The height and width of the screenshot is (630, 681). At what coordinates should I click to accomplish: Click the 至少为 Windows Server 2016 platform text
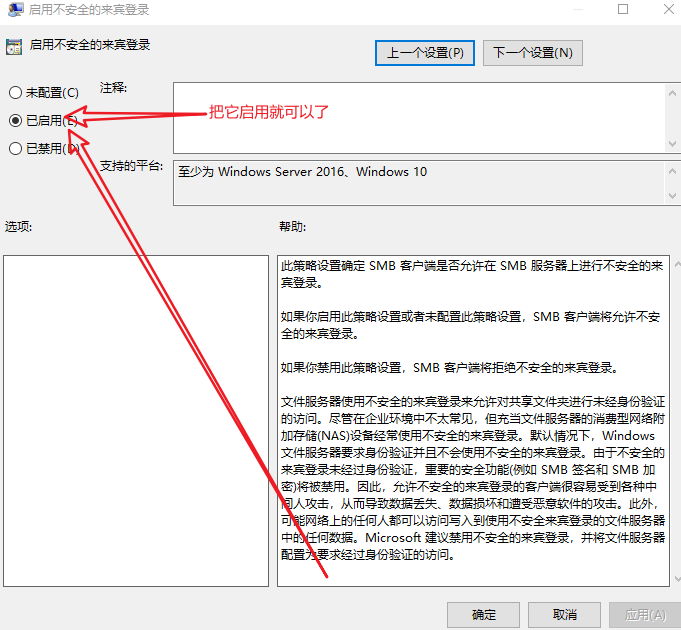click(302, 172)
